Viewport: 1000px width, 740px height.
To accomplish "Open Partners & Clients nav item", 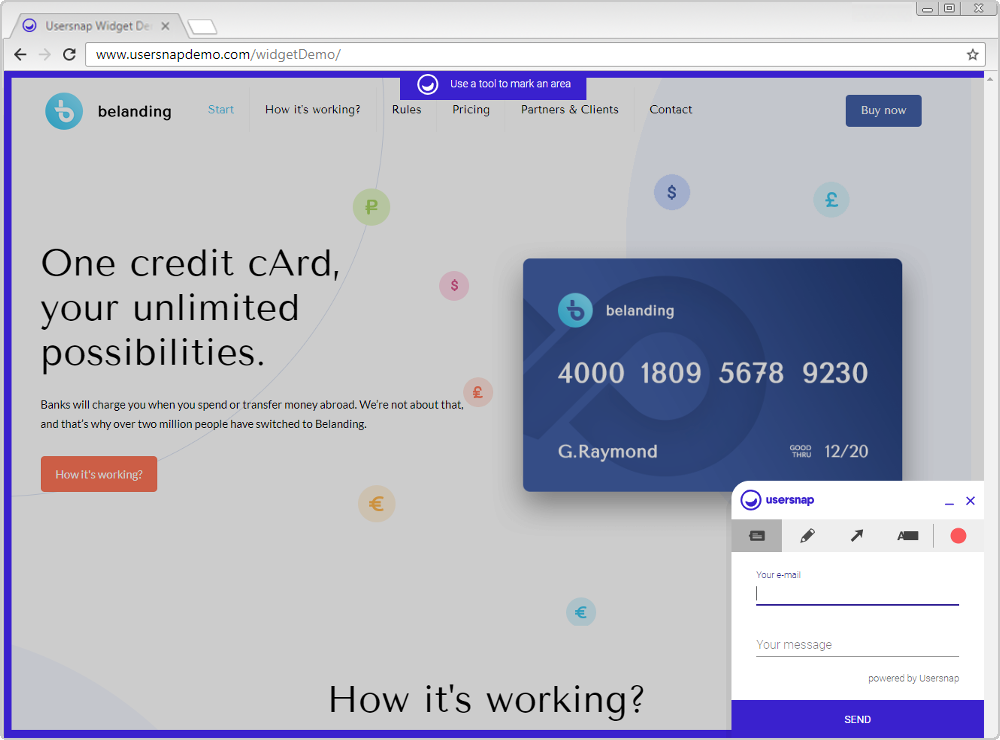I will point(570,110).
